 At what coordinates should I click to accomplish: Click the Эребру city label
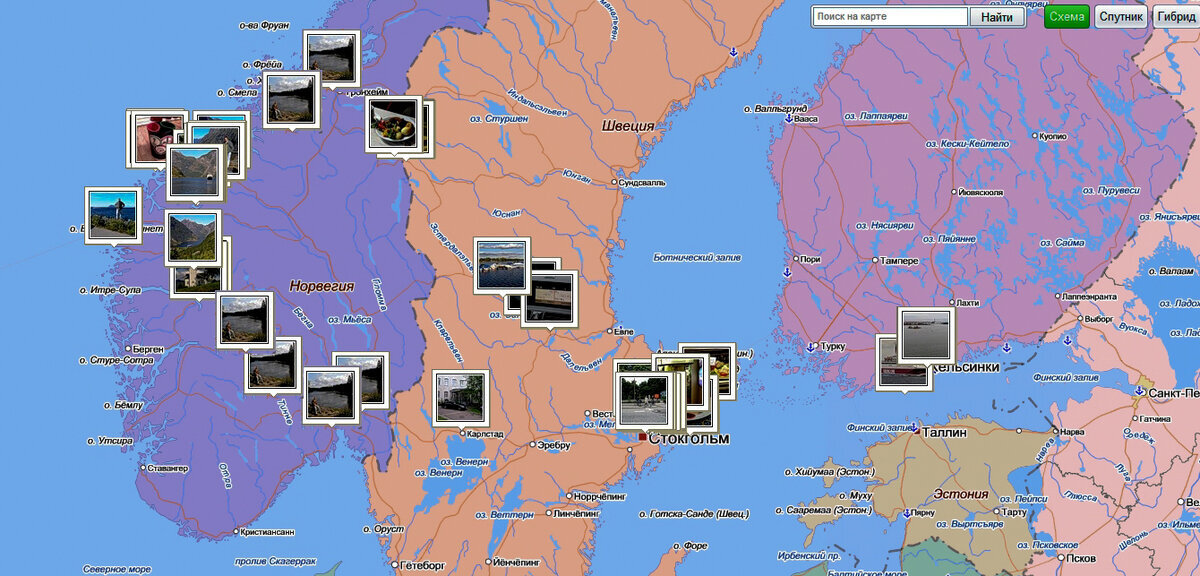click(553, 445)
